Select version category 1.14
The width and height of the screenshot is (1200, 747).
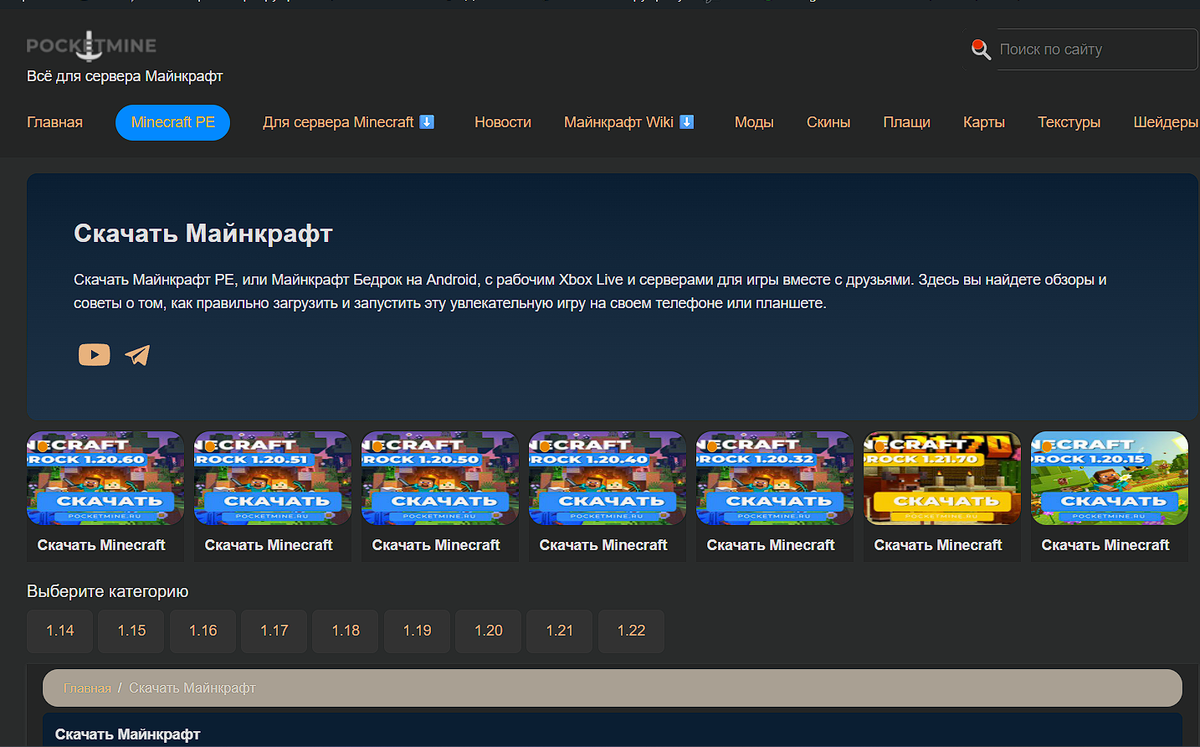60,631
